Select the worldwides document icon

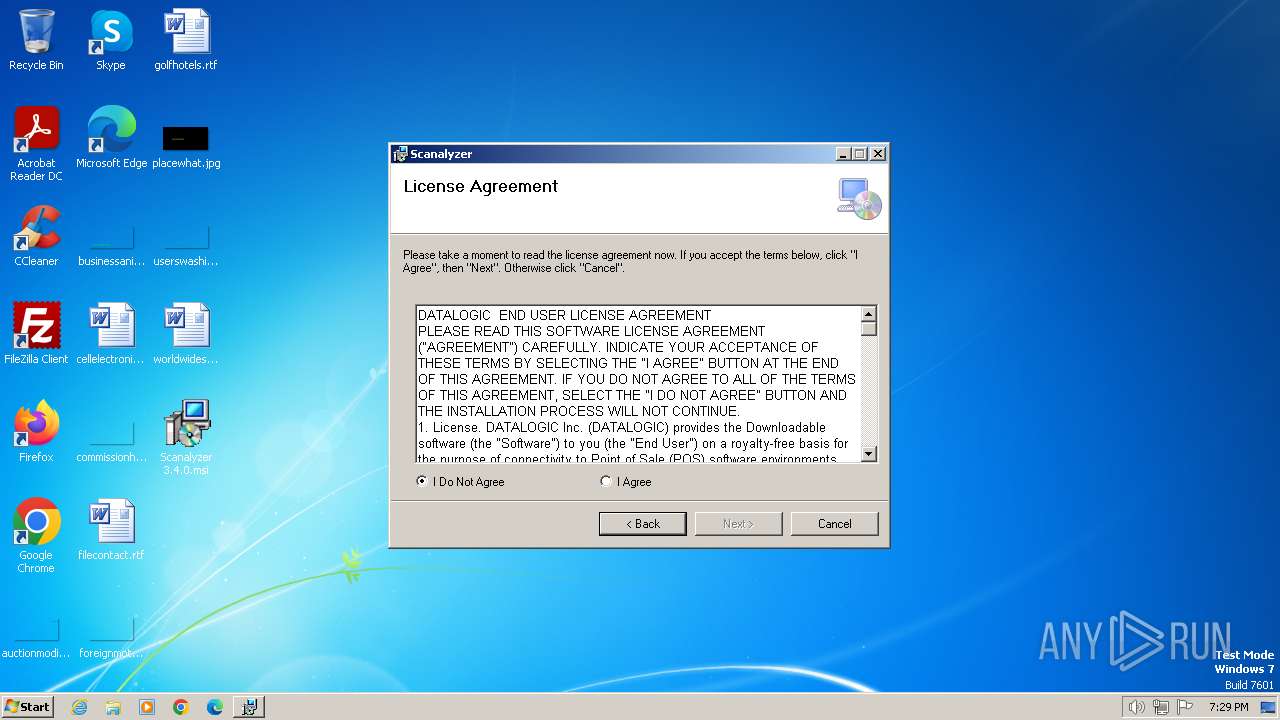[x=186, y=333]
